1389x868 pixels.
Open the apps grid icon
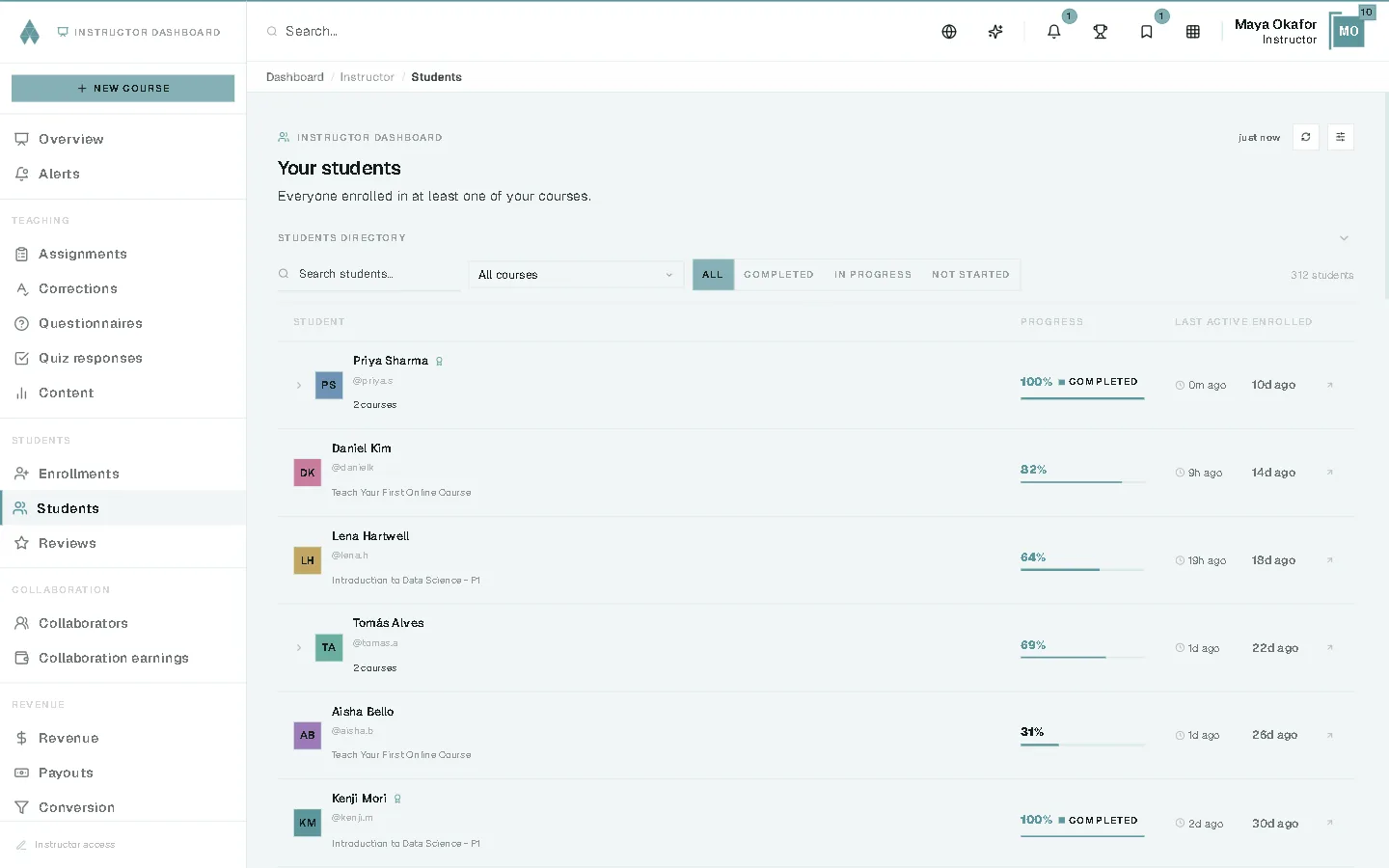pos(1193,32)
